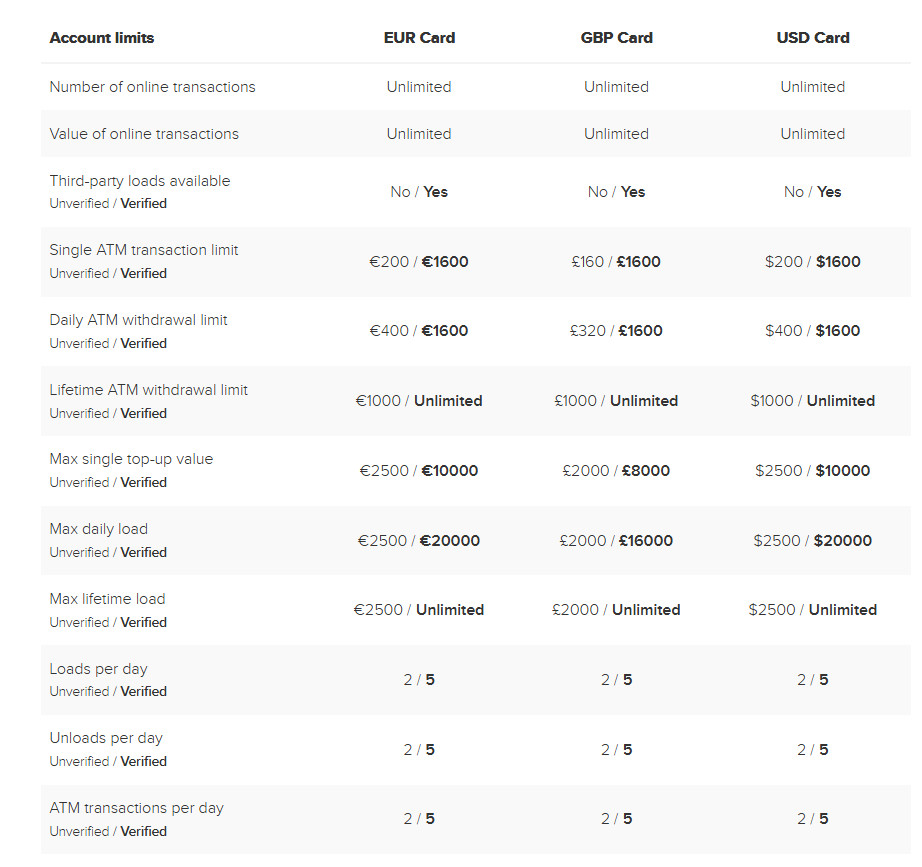Select the EUR Card column header
This screenshot has width=922, height=867.
[419, 38]
